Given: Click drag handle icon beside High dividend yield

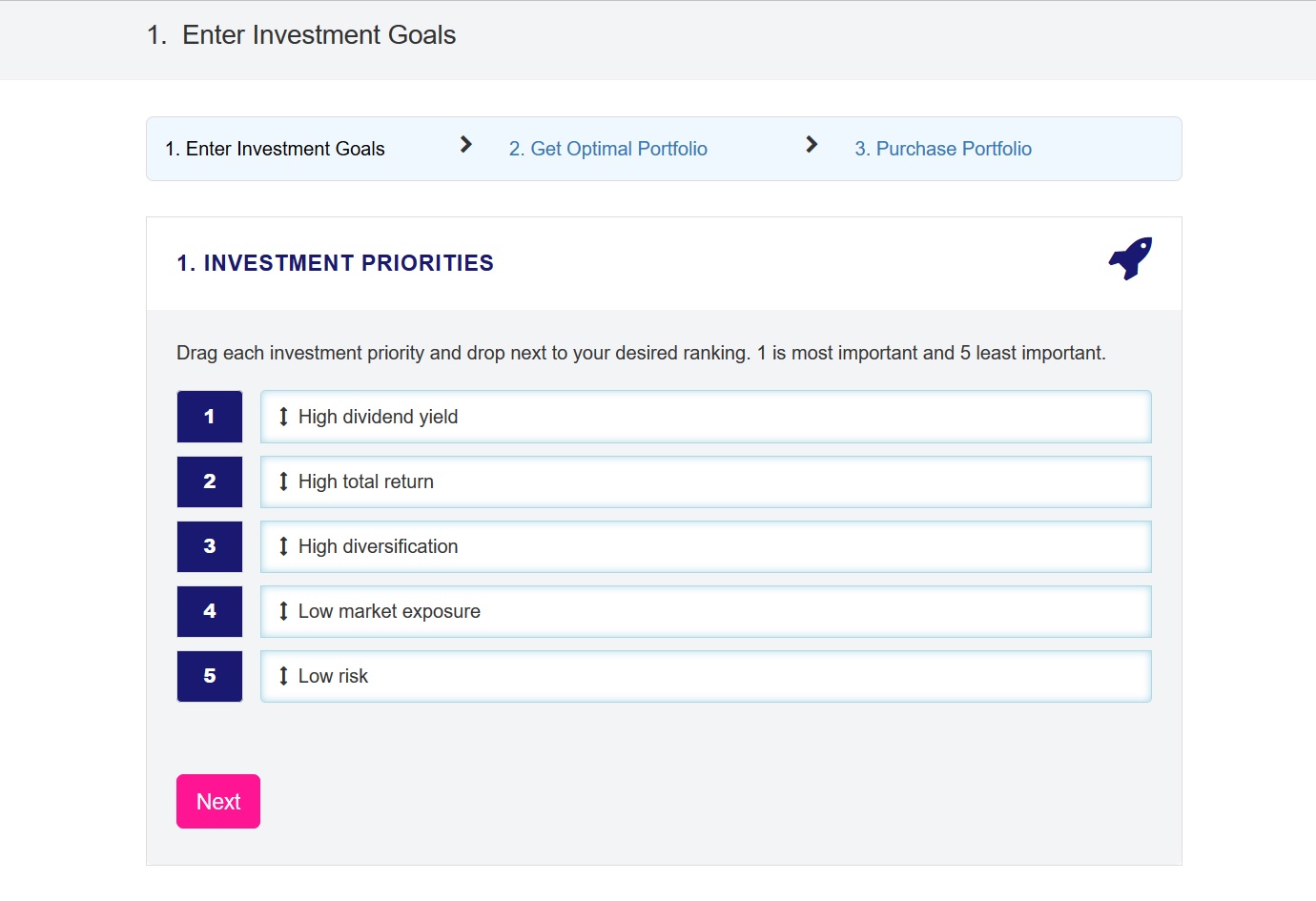Looking at the screenshot, I should [283, 417].
